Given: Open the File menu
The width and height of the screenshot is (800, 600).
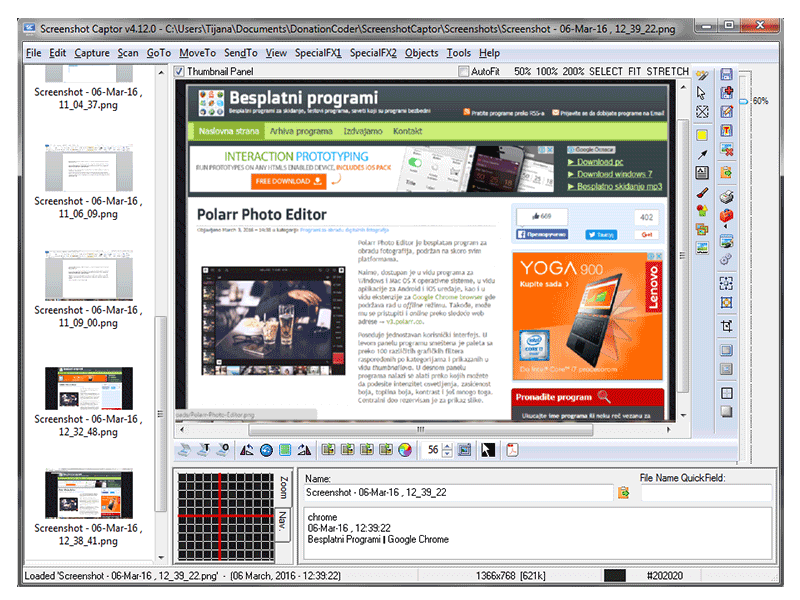Looking at the screenshot, I should pos(34,53).
